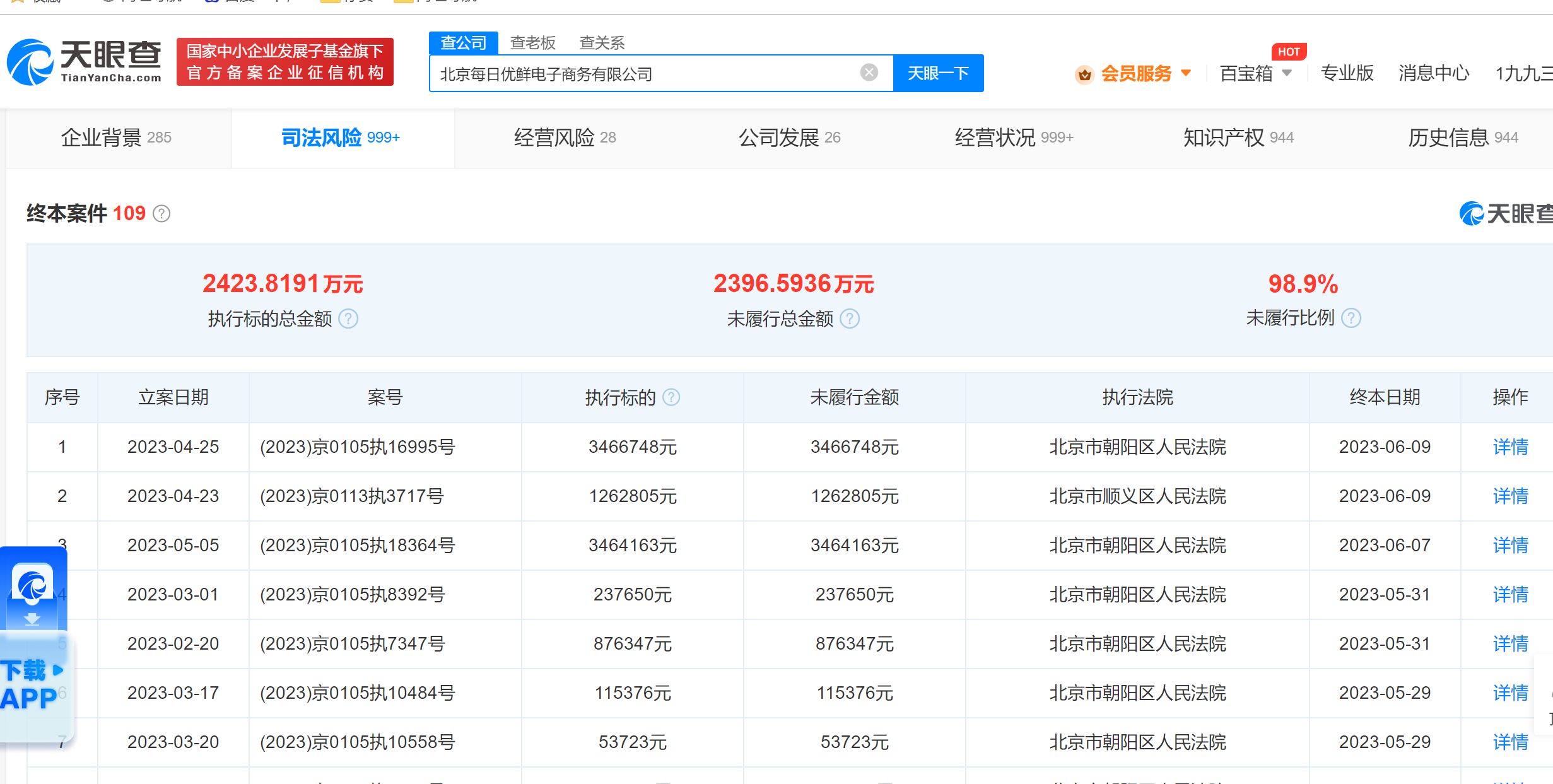Open 详情 for case 京0105执18364号
1553x784 pixels.
1510,546
